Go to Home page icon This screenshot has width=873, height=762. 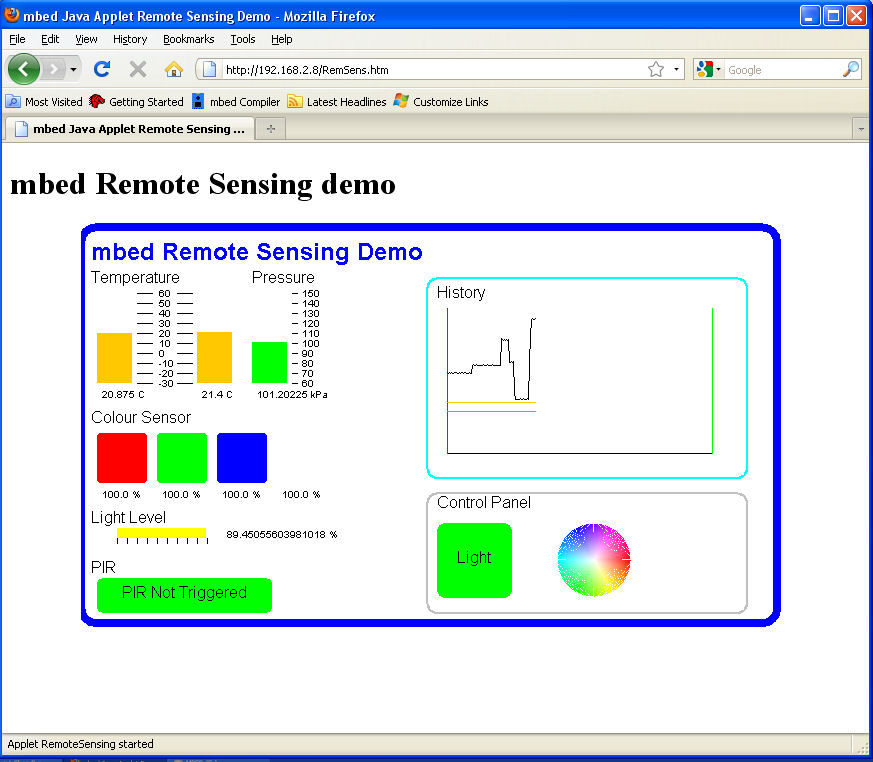coord(174,69)
